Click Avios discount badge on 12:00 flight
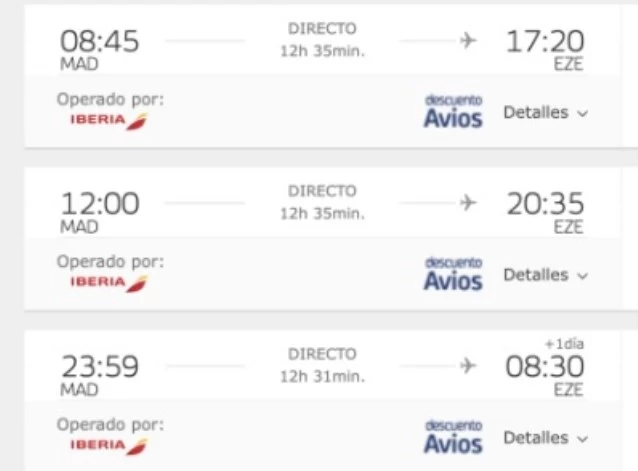The width and height of the screenshot is (638, 471). (x=453, y=274)
